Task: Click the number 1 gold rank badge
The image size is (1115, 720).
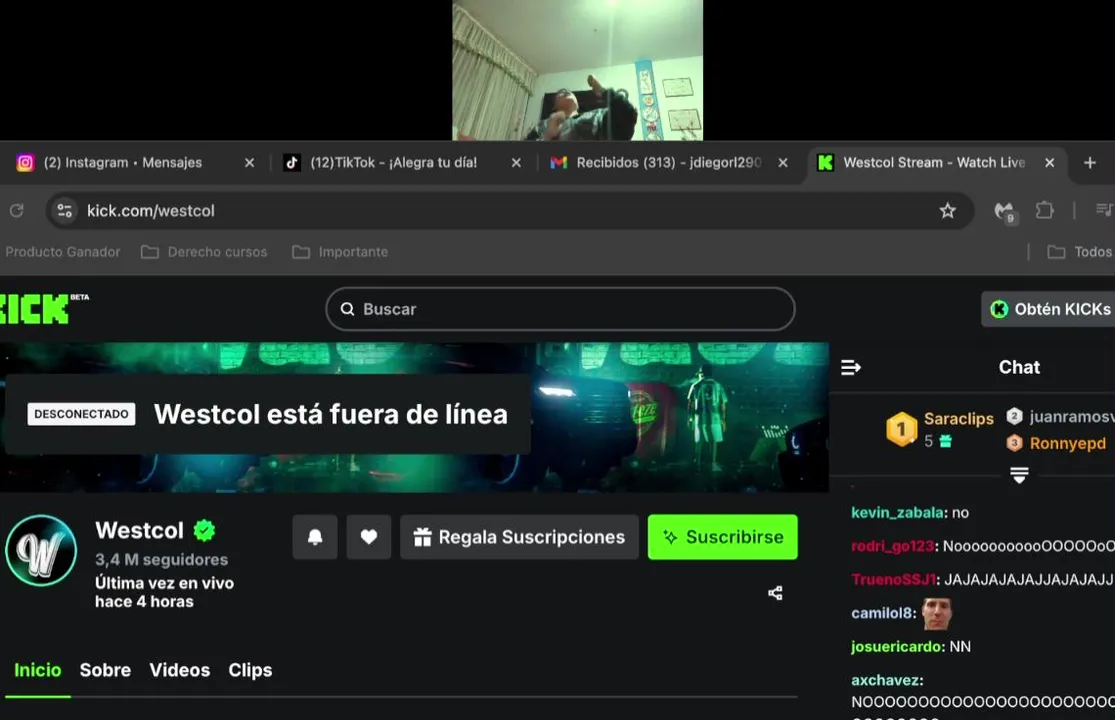Action: [x=901, y=429]
